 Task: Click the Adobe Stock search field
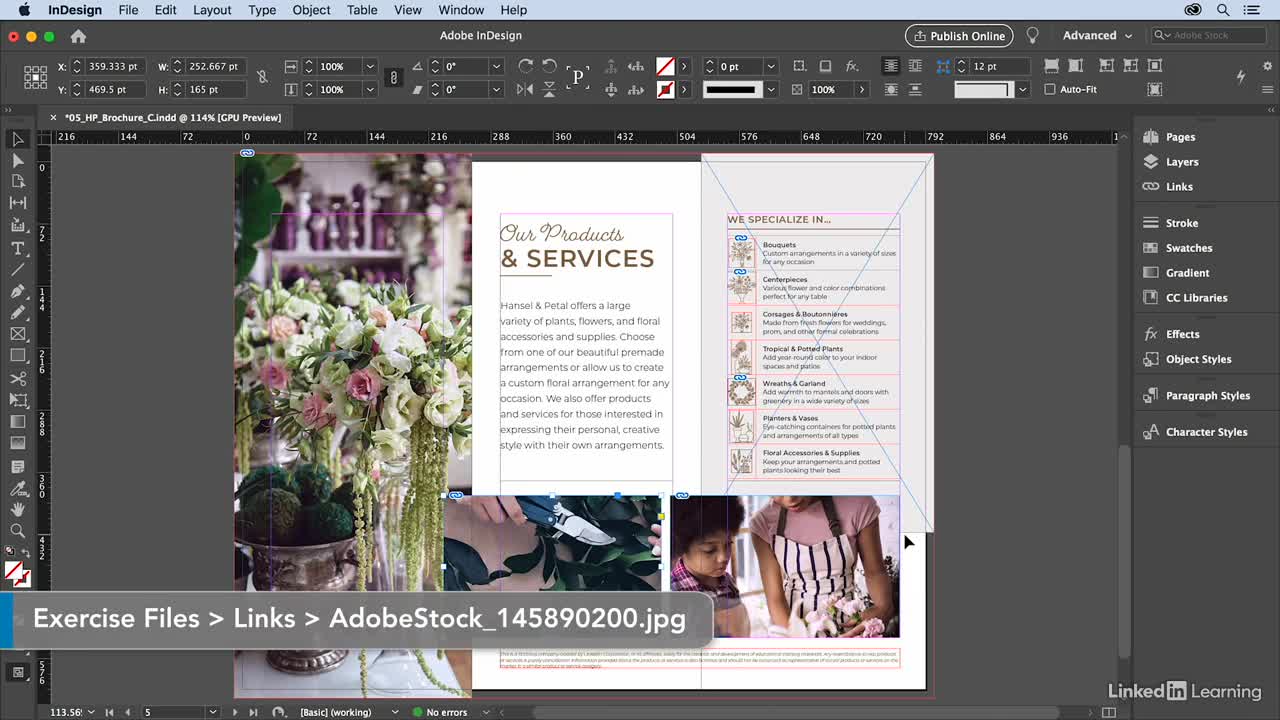click(1210, 35)
